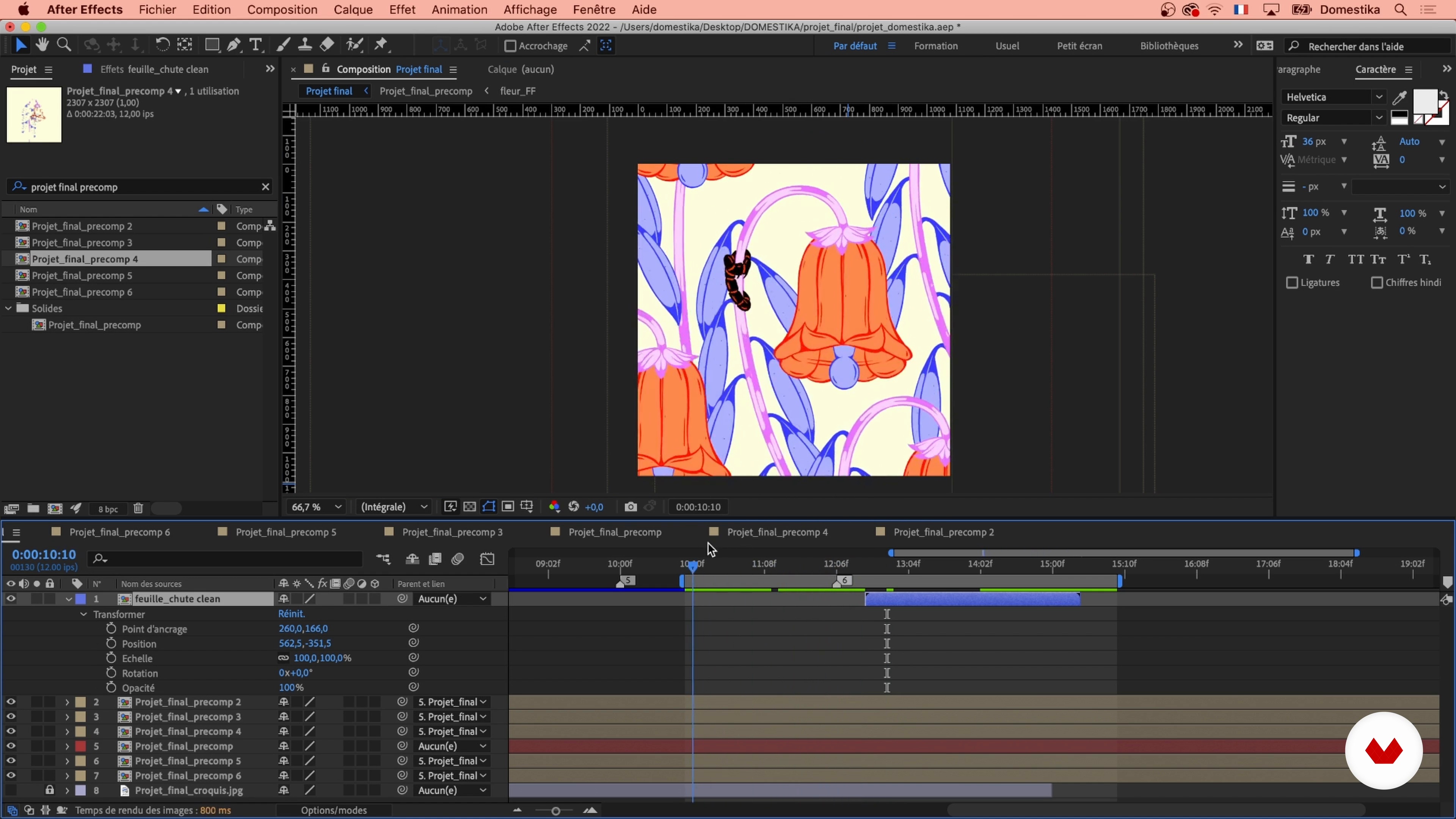The width and height of the screenshot is (1456, 819).
Task: Delete selected project item with trash icon
Action: [x=138, y=509]
